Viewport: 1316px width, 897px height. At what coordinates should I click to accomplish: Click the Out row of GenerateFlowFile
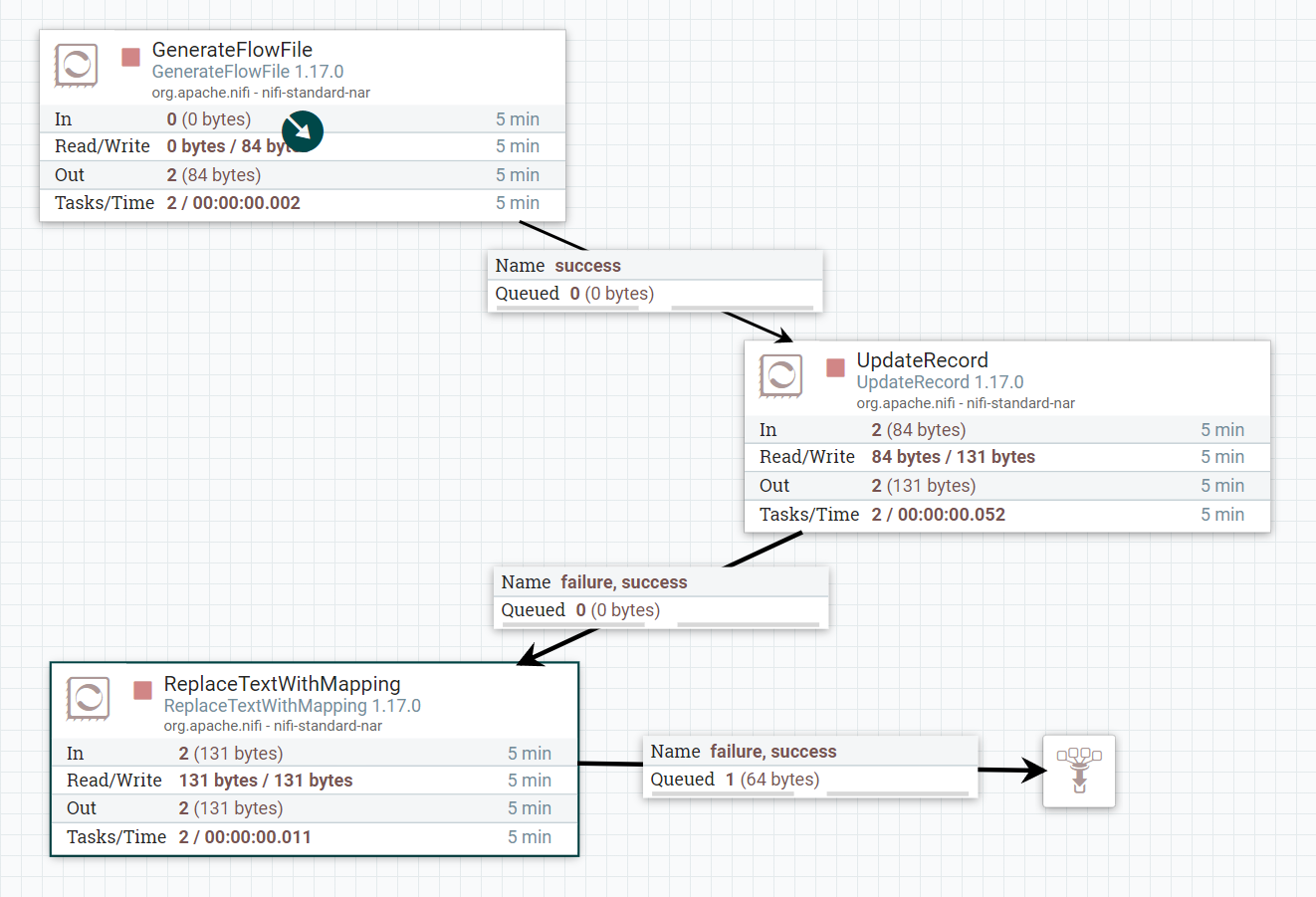[x=302, y=175]
